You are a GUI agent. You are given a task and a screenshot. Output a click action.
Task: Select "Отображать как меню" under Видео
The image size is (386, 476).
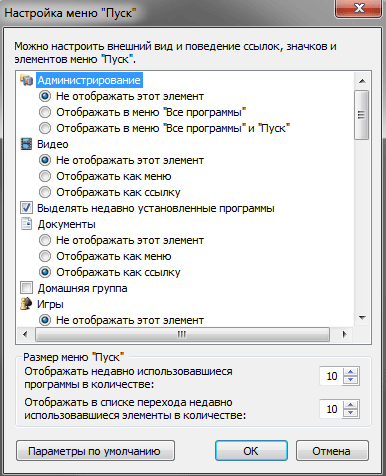pos(45,176)
